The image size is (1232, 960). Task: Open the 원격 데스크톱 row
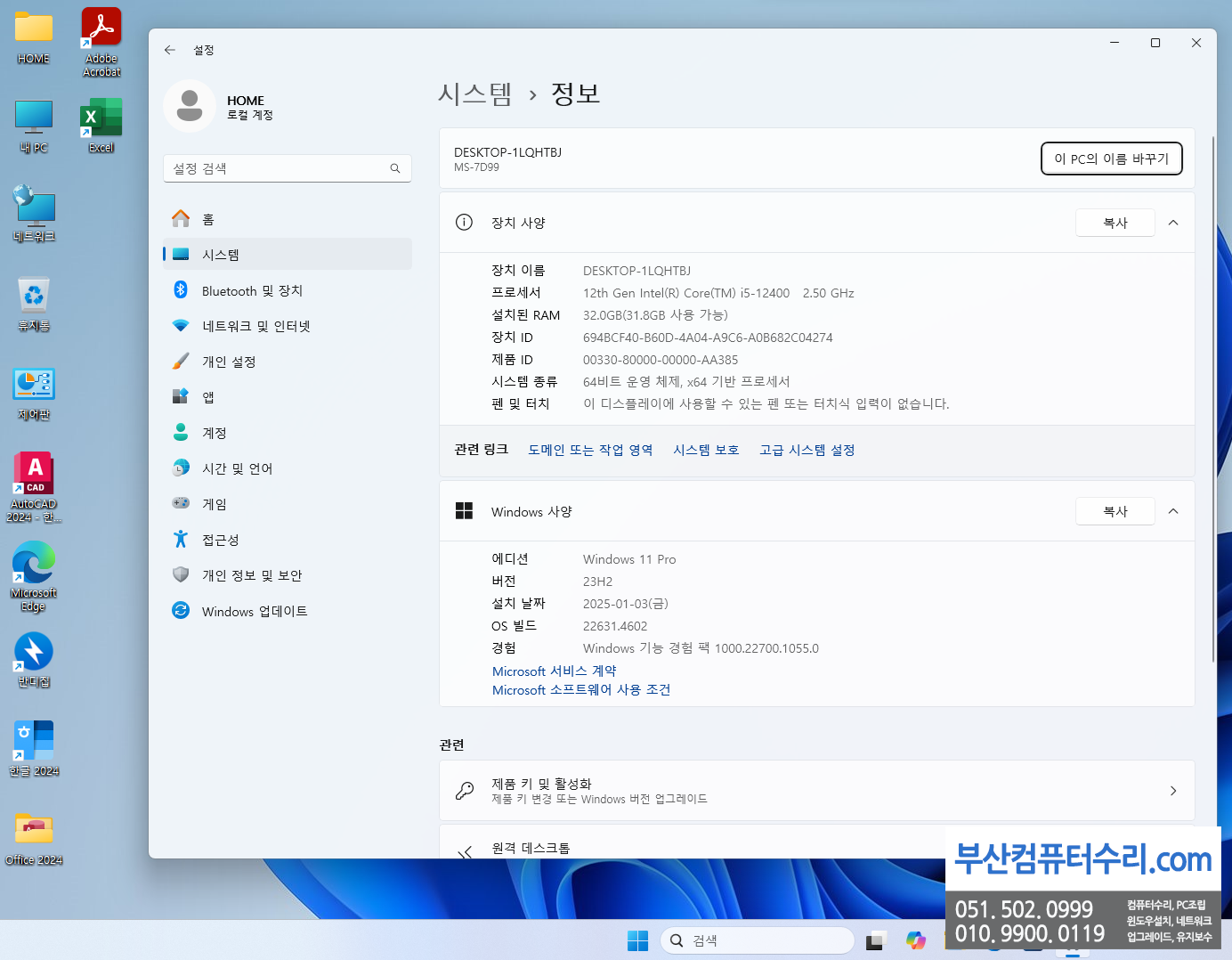pos(817,842)
